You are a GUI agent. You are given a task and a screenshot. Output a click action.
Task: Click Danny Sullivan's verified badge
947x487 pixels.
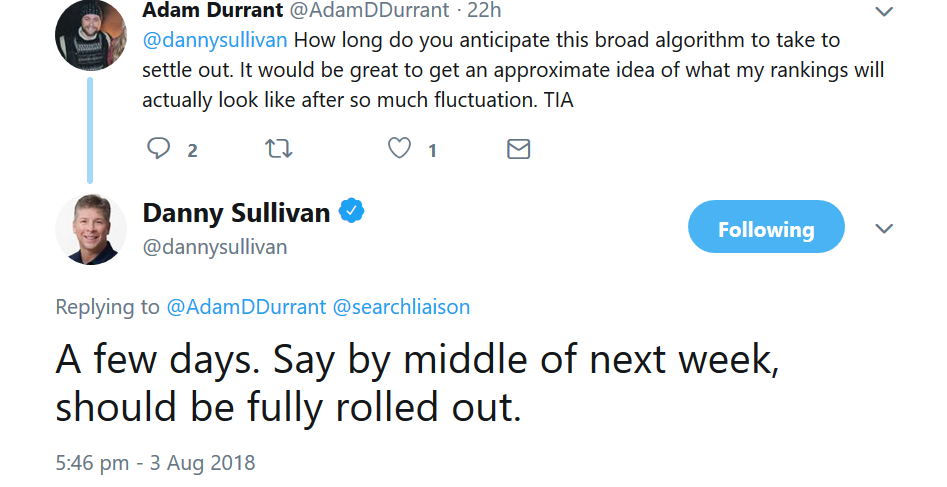pyautogui.click(x=352, y=211)
